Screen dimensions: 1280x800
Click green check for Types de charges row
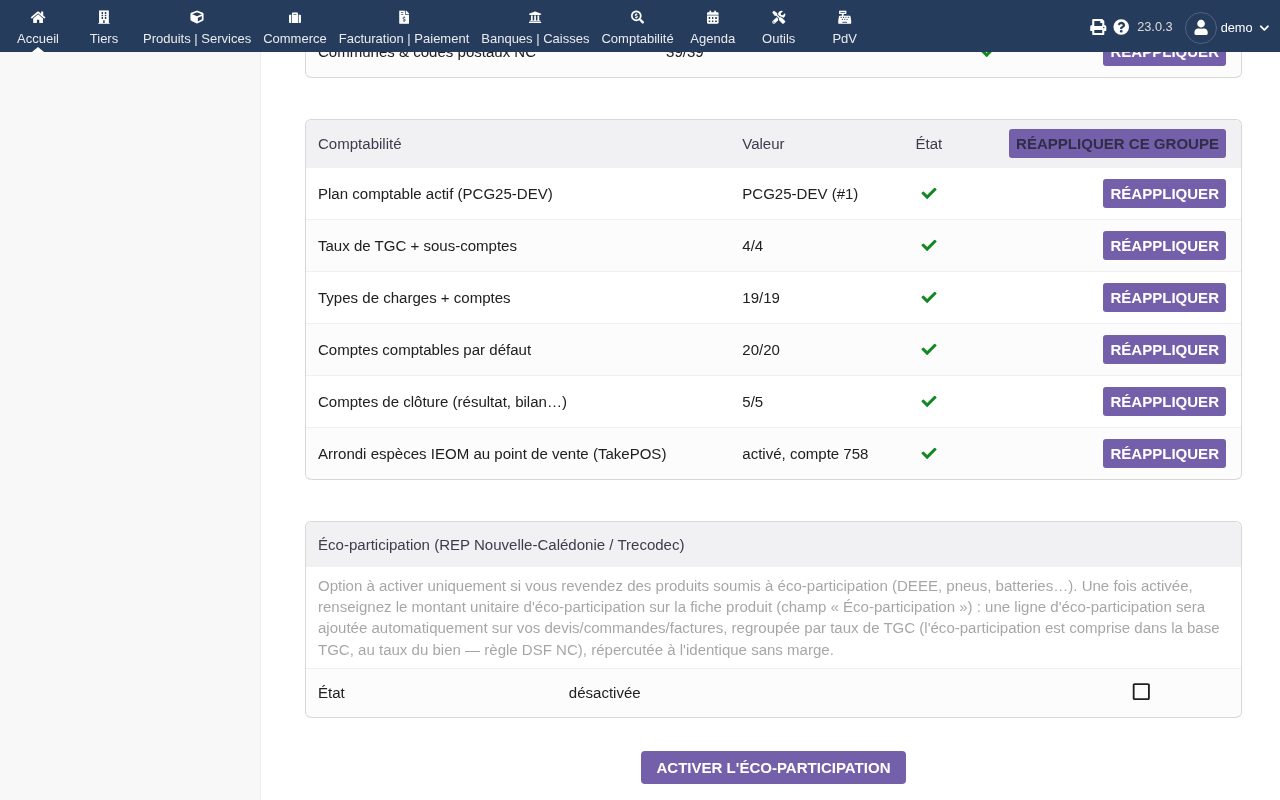(x=929, y=297)
